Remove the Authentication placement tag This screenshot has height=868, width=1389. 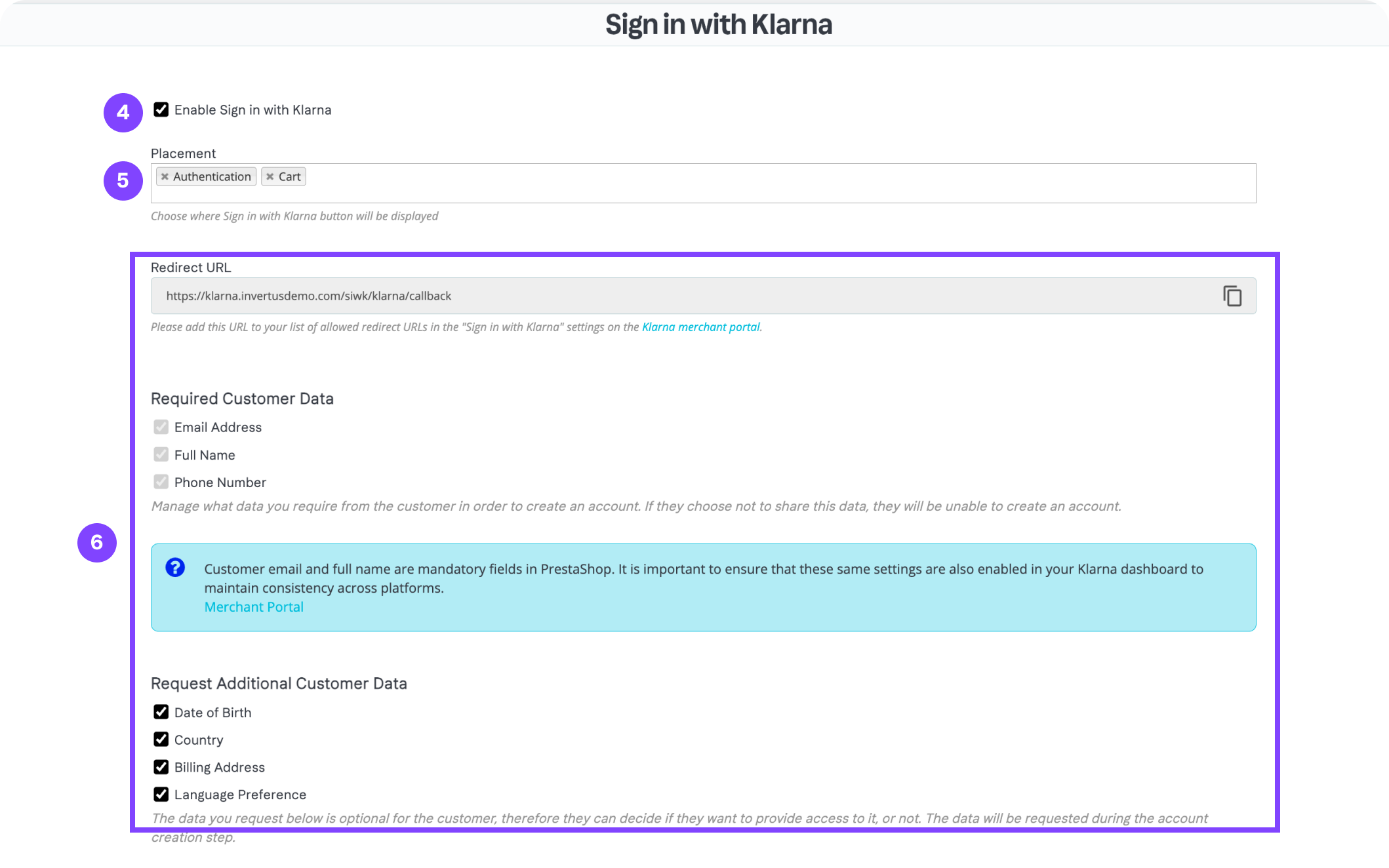(x=165, y=177)
